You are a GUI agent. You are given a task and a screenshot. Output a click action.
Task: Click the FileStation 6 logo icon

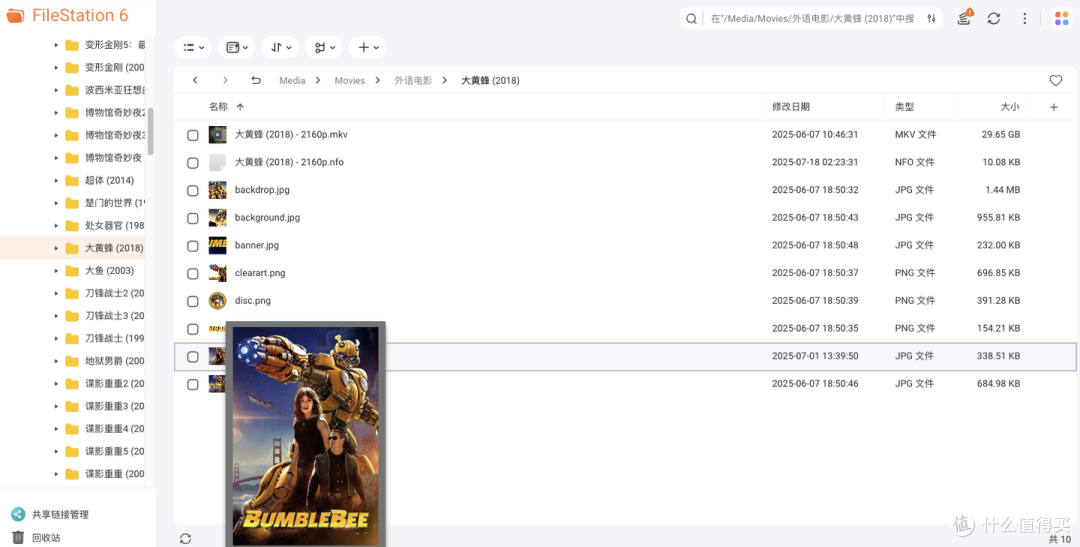click(15, 15)
